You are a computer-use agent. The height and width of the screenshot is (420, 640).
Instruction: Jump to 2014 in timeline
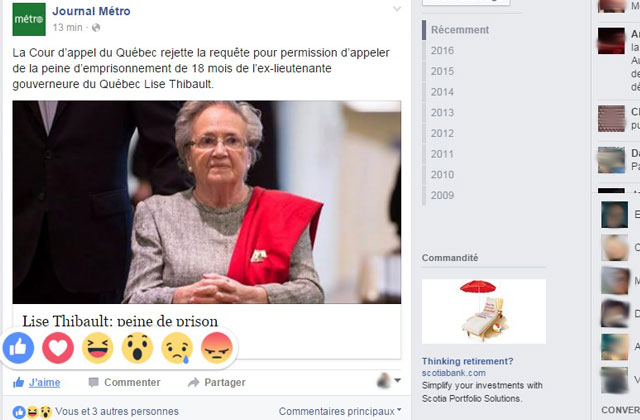coord(442,92)
